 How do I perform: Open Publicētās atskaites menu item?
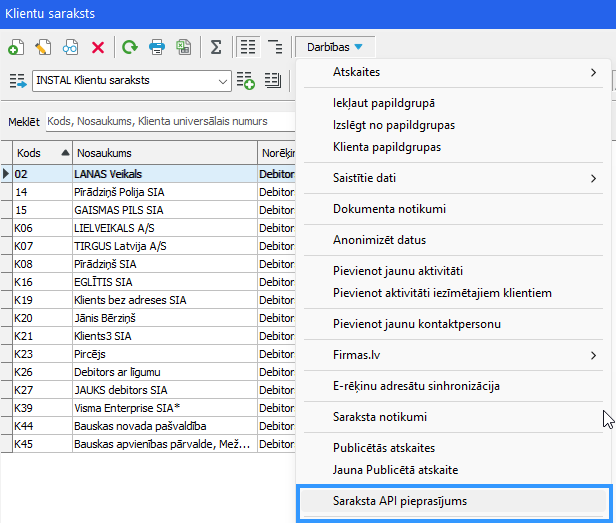click(453, 448)
